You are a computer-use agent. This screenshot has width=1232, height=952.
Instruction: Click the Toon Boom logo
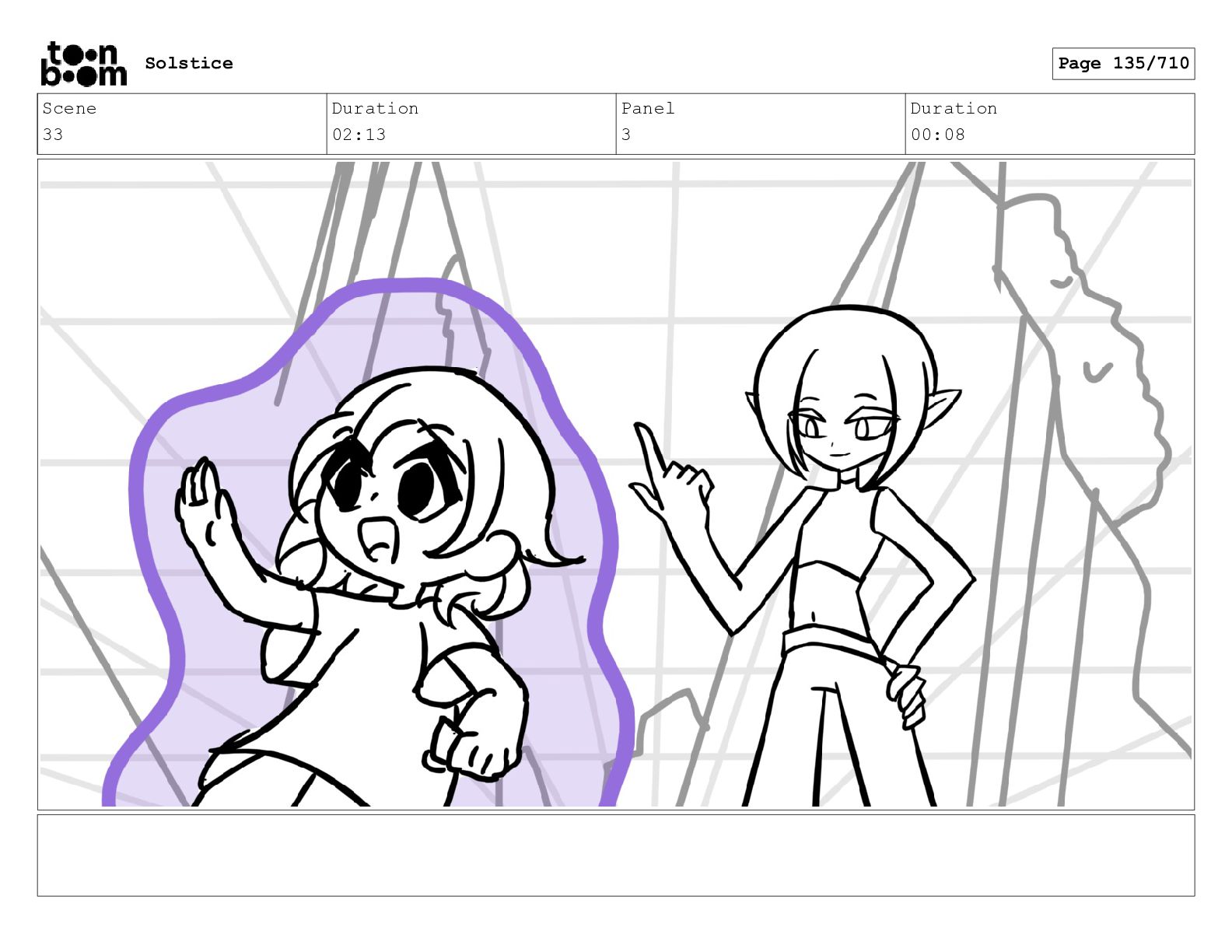tap(83, 63)
